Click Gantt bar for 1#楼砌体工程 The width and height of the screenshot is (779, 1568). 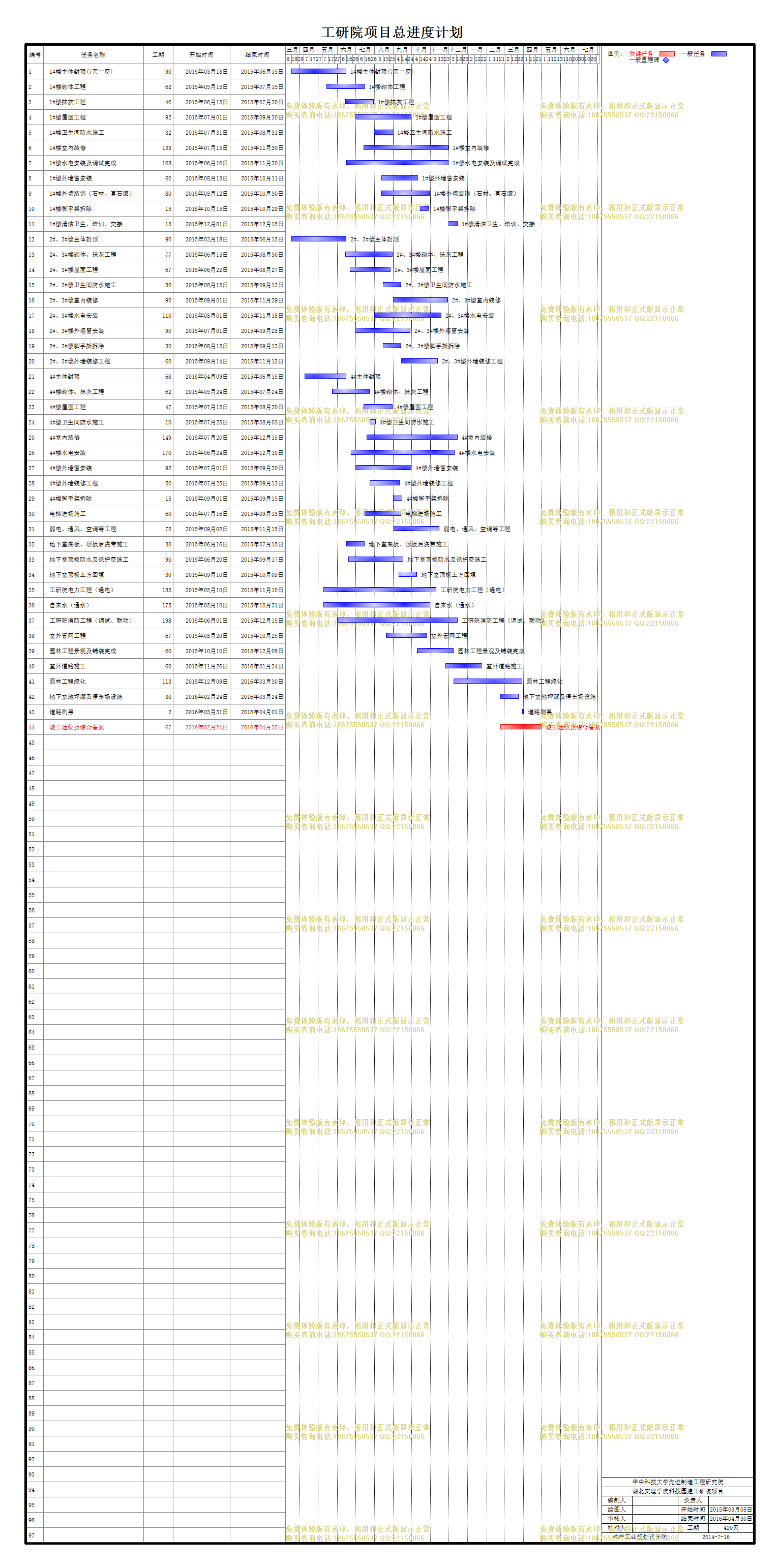coord(345,86)
